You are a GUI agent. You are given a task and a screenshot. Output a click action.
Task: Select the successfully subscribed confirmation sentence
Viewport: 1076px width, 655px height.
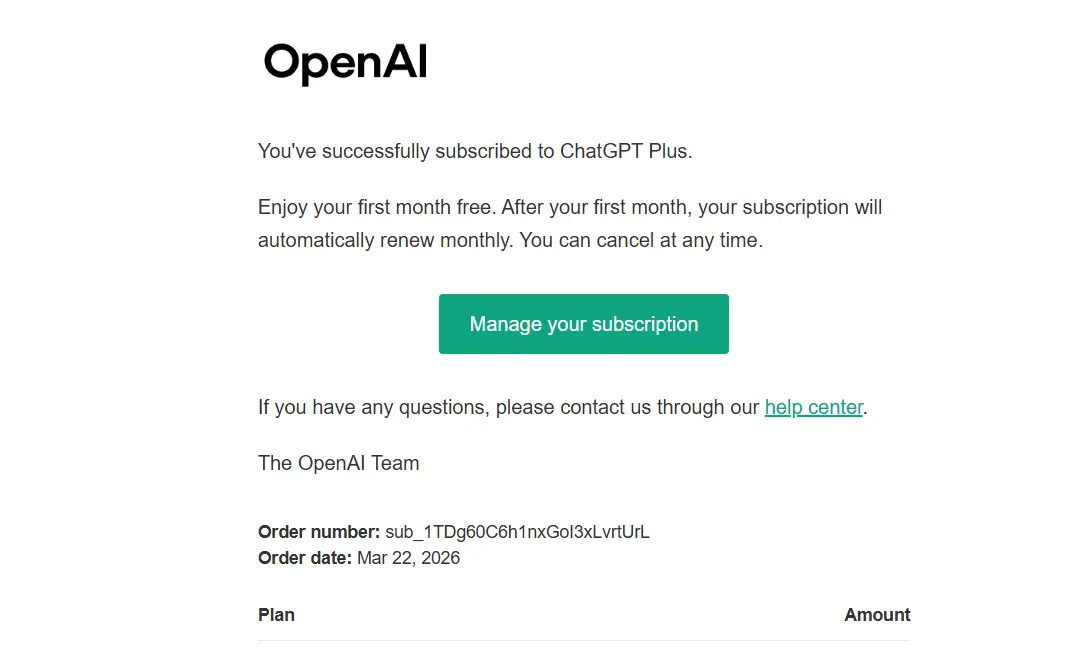tap(475, 151)
